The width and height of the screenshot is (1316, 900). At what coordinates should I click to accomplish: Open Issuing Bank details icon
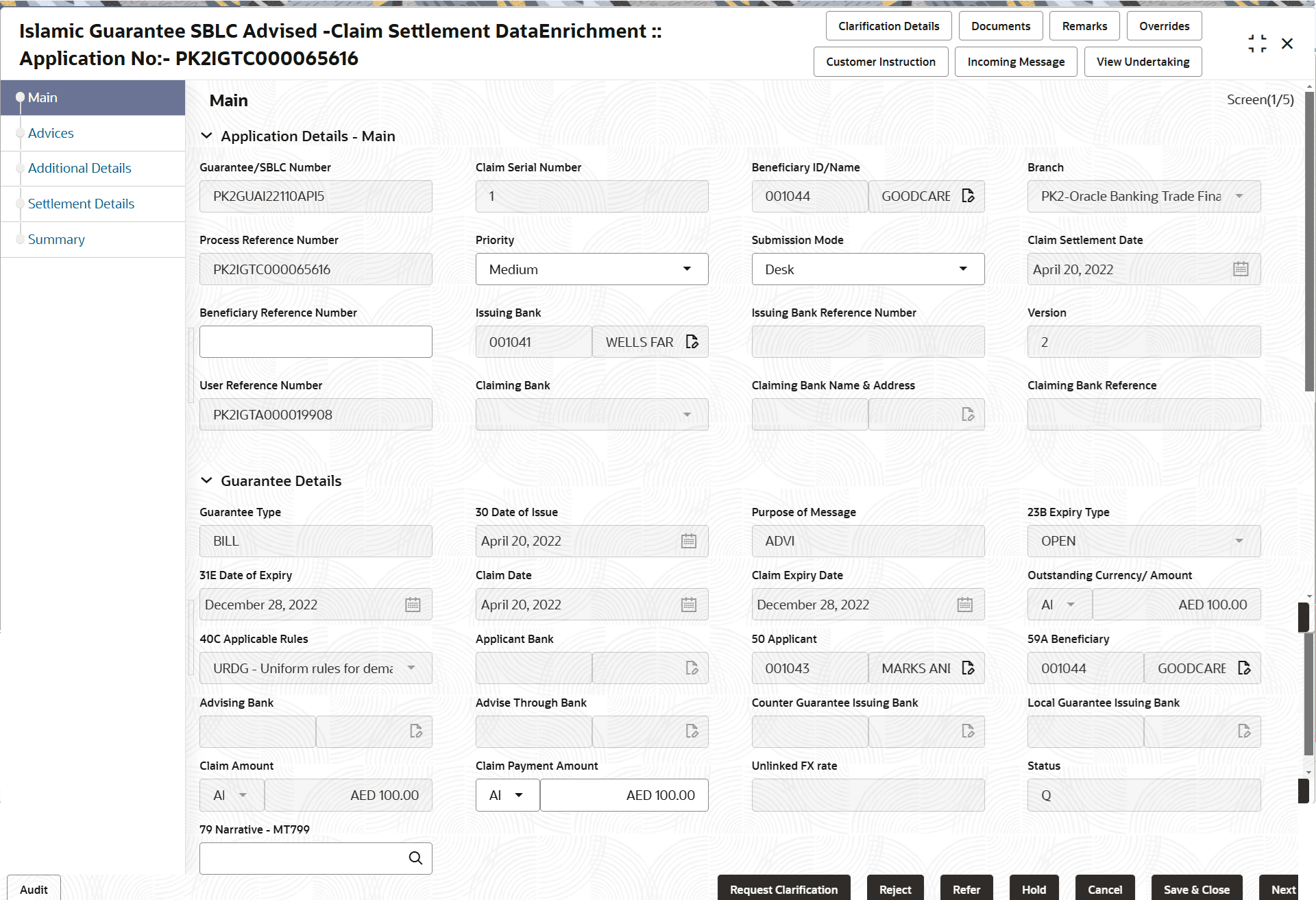[692, 342]
